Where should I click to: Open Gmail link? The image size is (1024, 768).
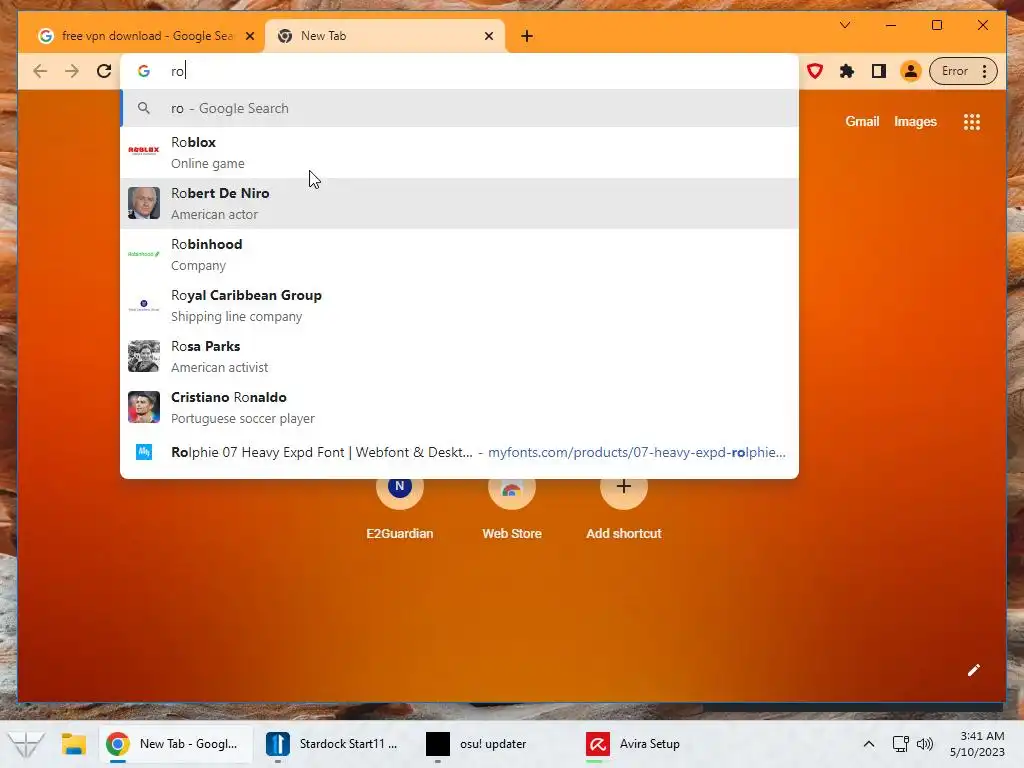[862, 121]
